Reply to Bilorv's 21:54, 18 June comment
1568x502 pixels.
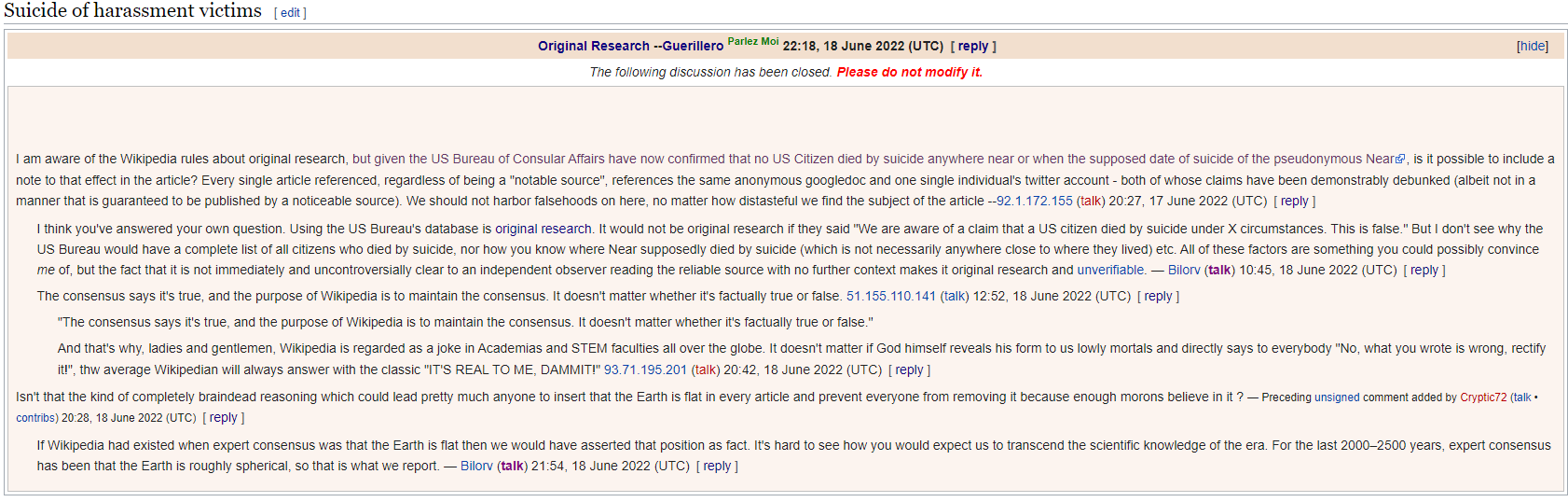(x=717, y=466)
